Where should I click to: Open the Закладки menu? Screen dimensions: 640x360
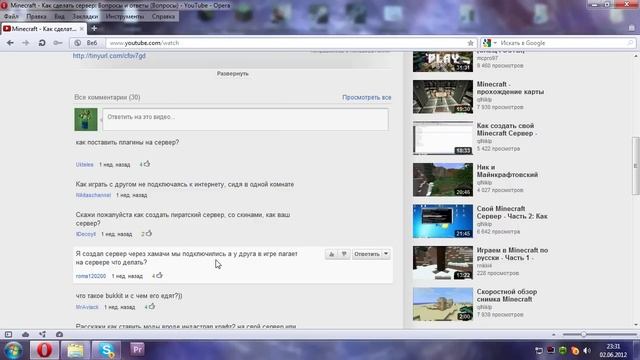click(x=85, y=16)
